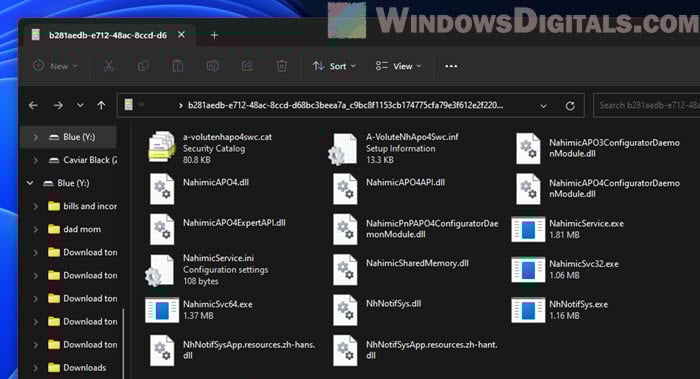Click the Delete trash icon

click(282, 66)
